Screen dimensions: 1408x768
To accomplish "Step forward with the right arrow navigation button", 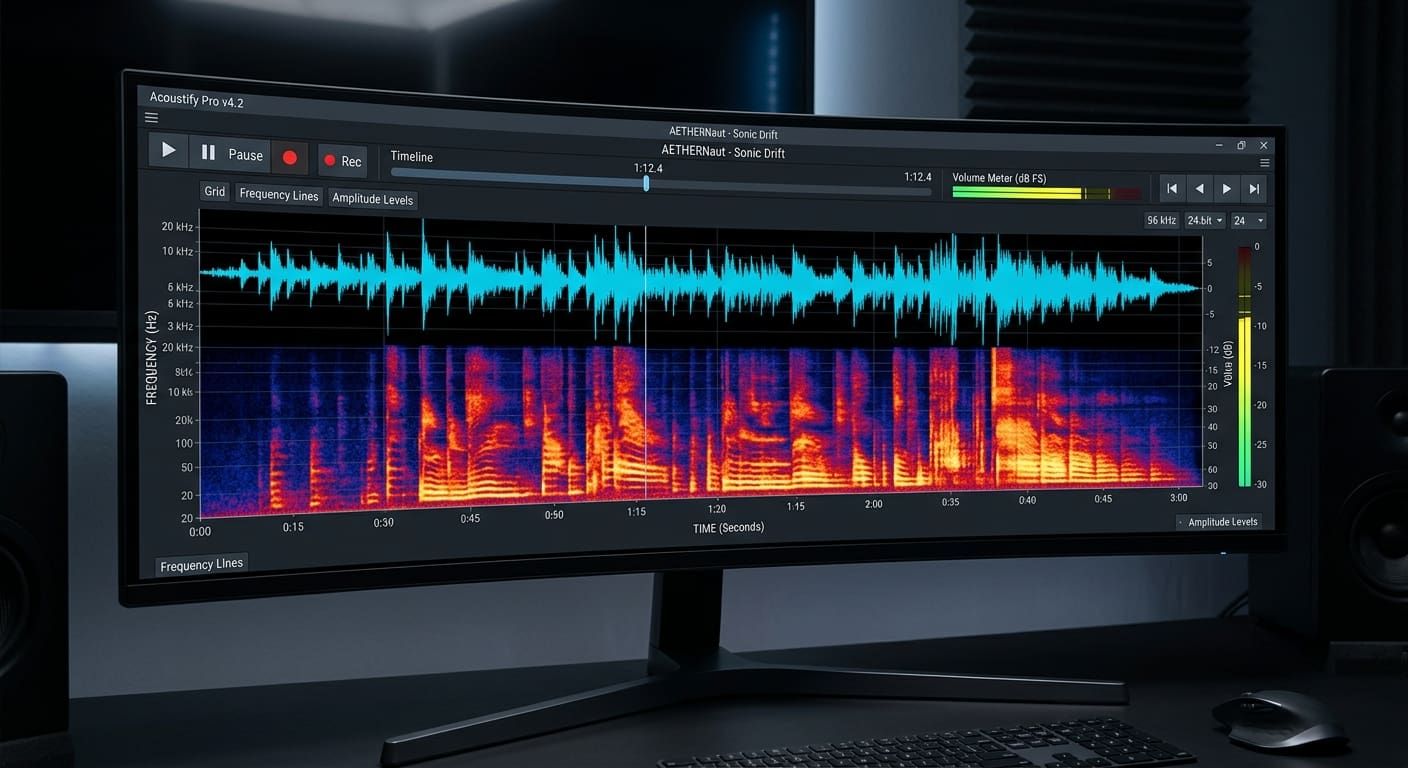I will tap(1226, 188).
